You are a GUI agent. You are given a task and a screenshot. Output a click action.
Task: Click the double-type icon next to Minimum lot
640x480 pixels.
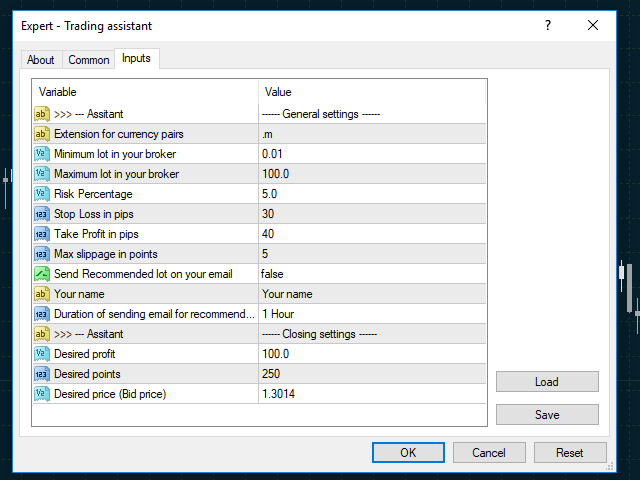click(x=42, y=154)
